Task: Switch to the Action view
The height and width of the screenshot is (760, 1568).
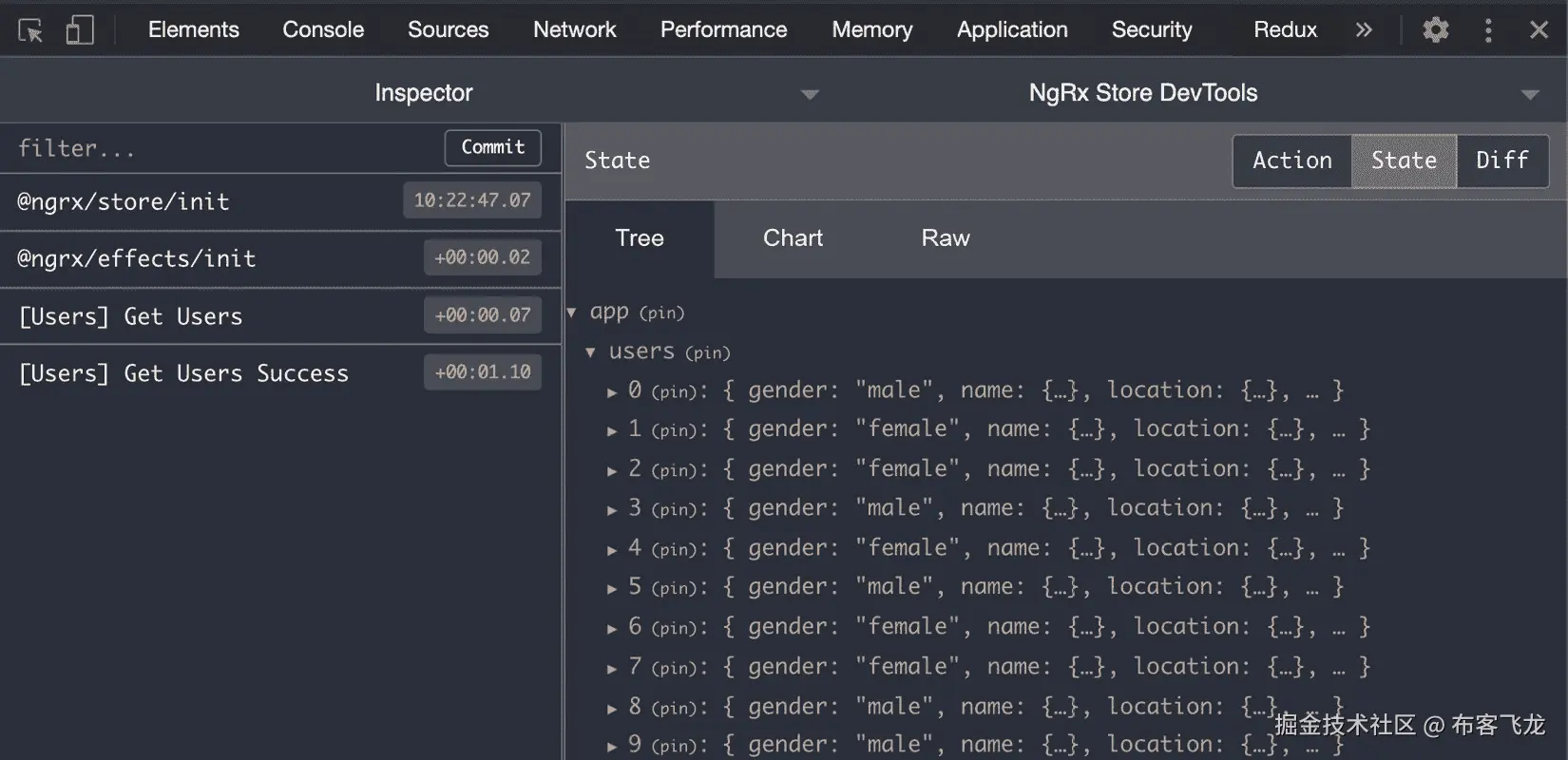Action: click(1292, 161)
